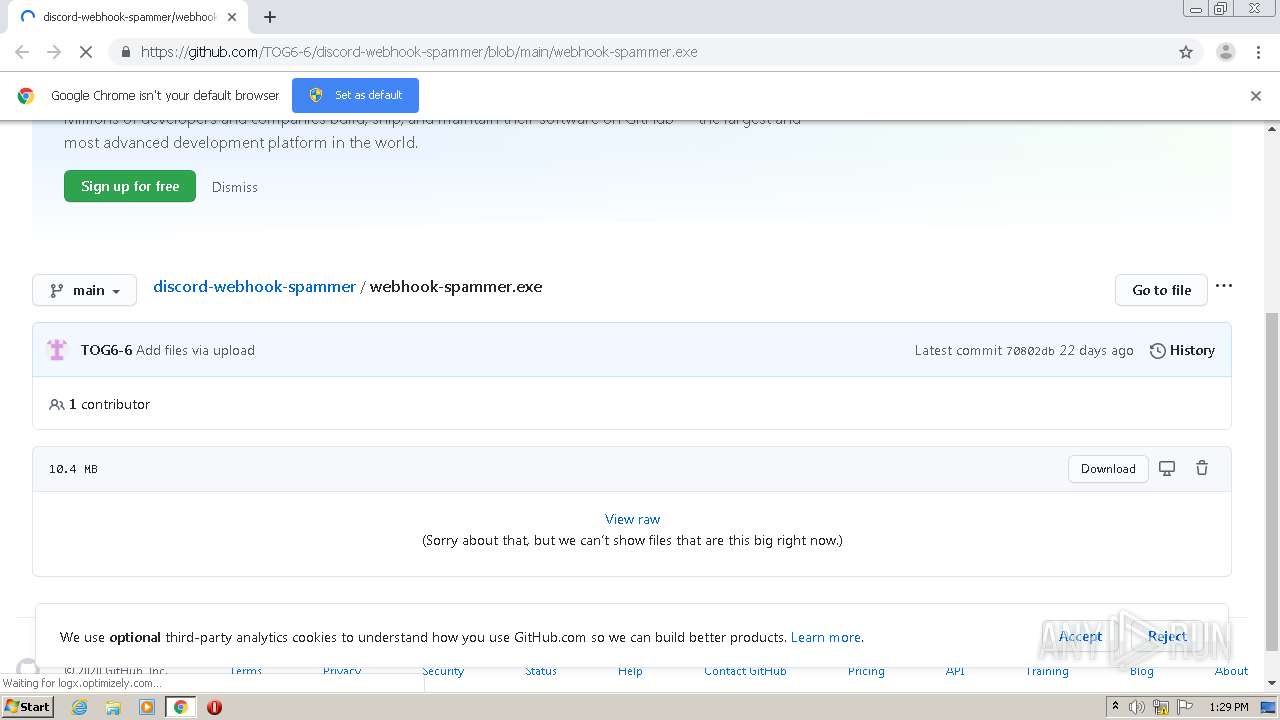Click the taskbar clock 1:29 PM
This screenshot has width=1280, height=720.
click(1229, 707)
